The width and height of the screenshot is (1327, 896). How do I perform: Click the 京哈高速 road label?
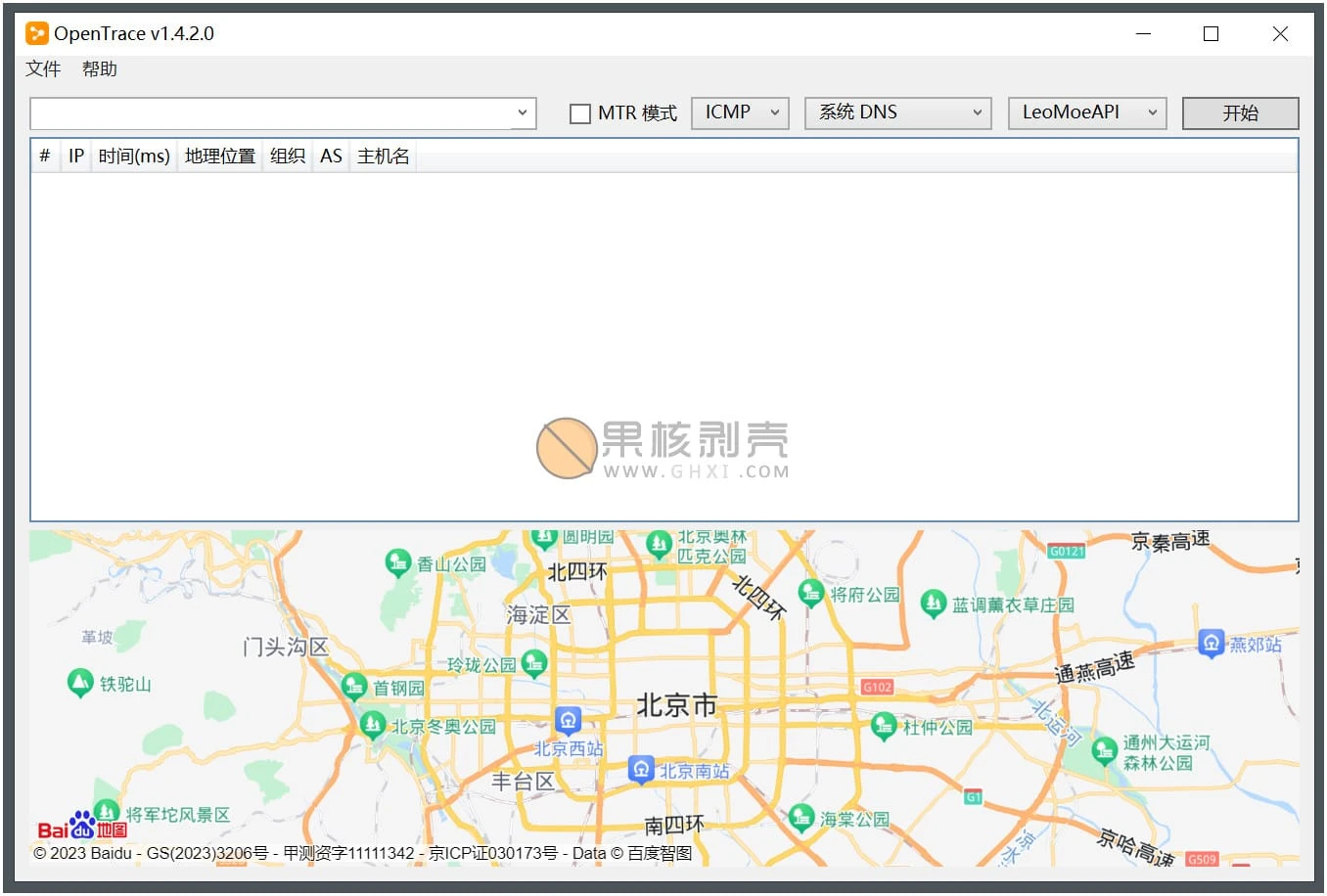(x=1136, y=846)
